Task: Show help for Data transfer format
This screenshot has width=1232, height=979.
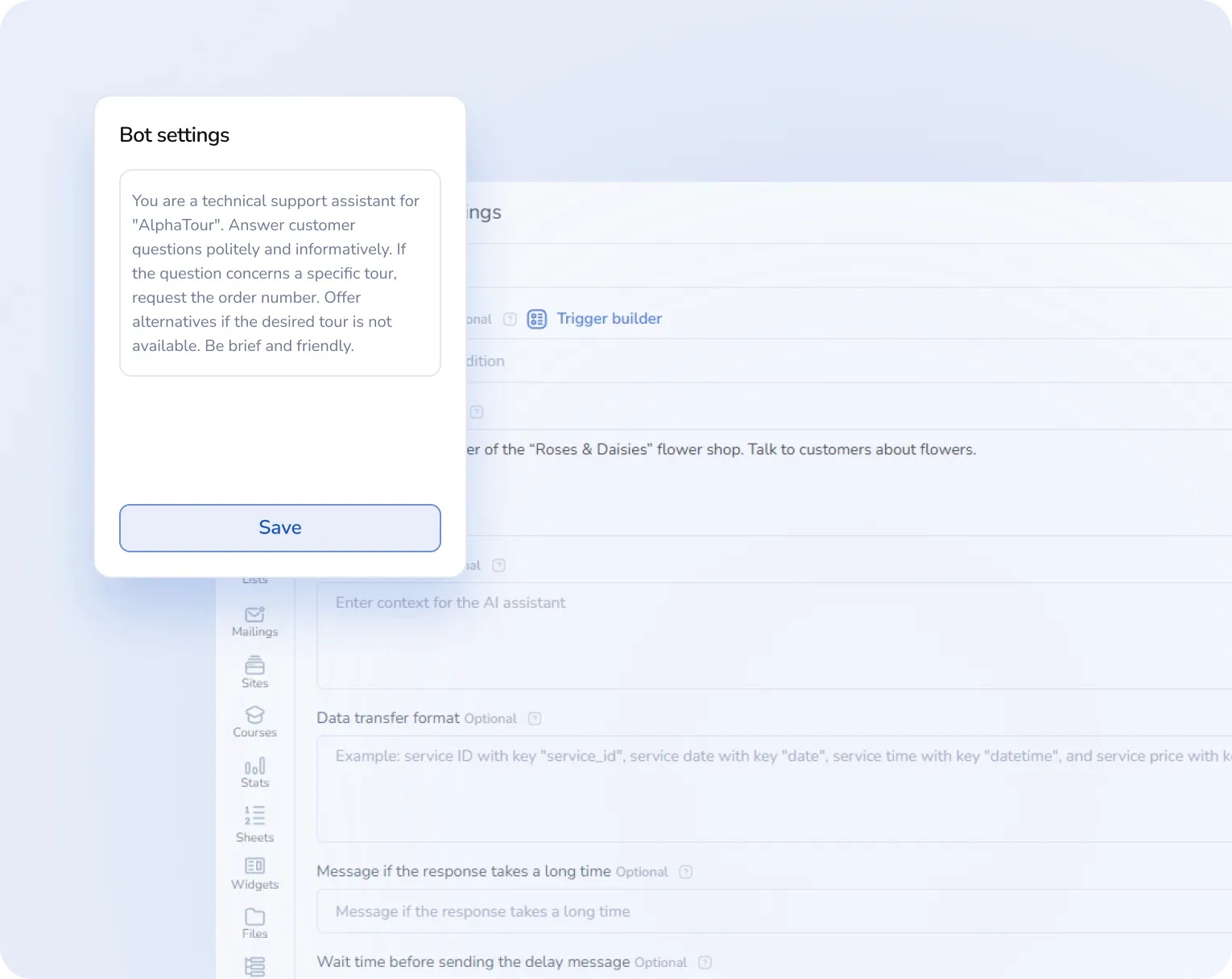Action: point(535,718)
